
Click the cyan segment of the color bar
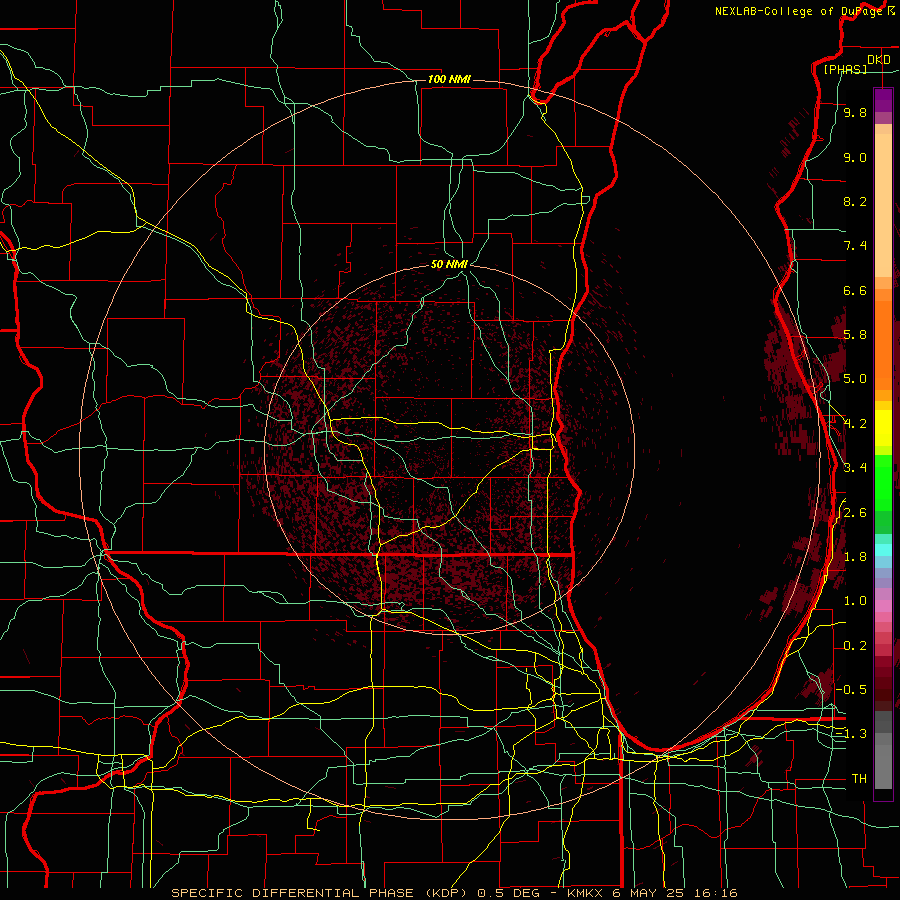883,550
